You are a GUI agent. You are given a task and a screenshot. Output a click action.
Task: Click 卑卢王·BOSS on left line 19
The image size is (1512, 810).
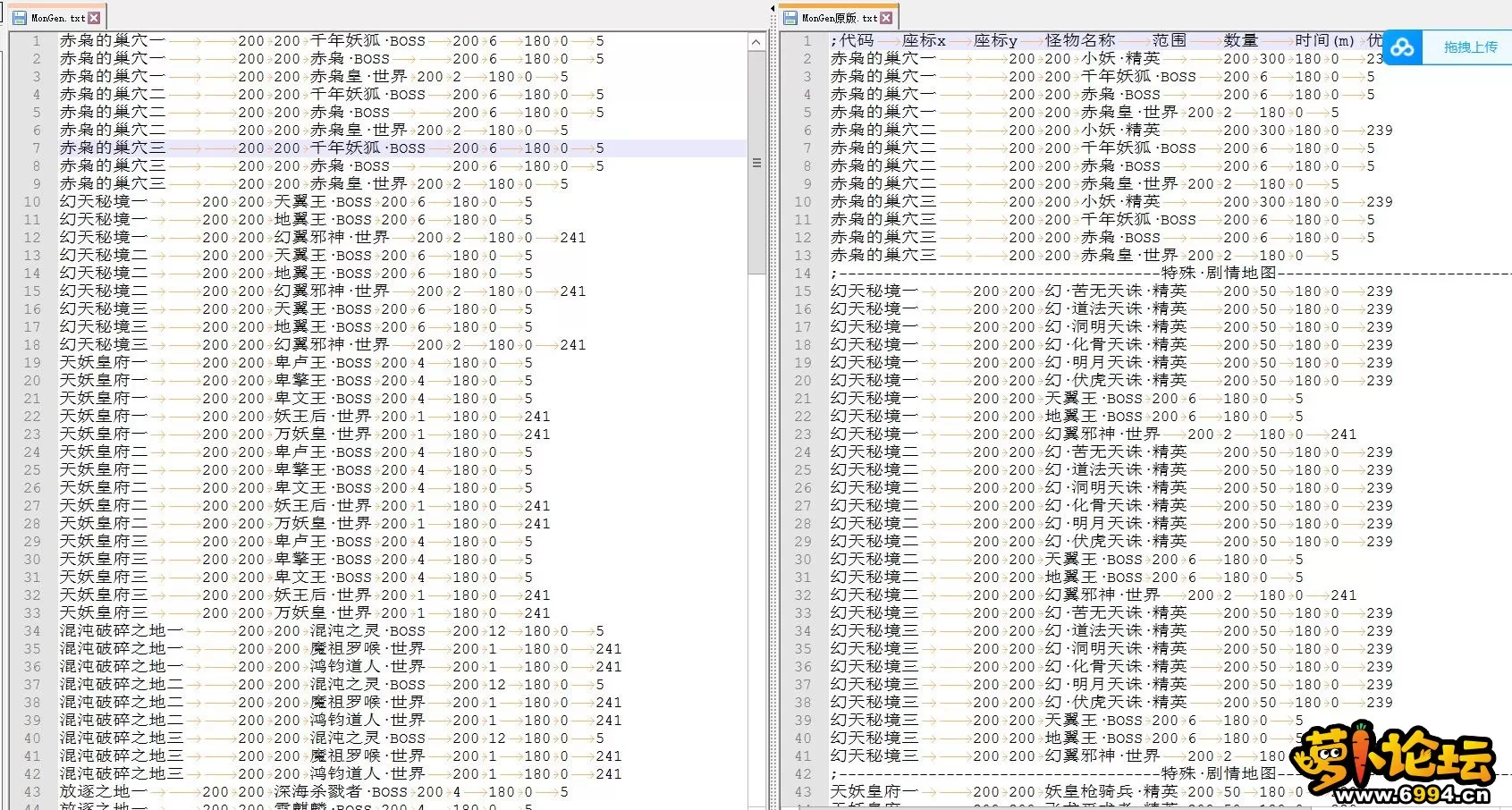[323, 363]
